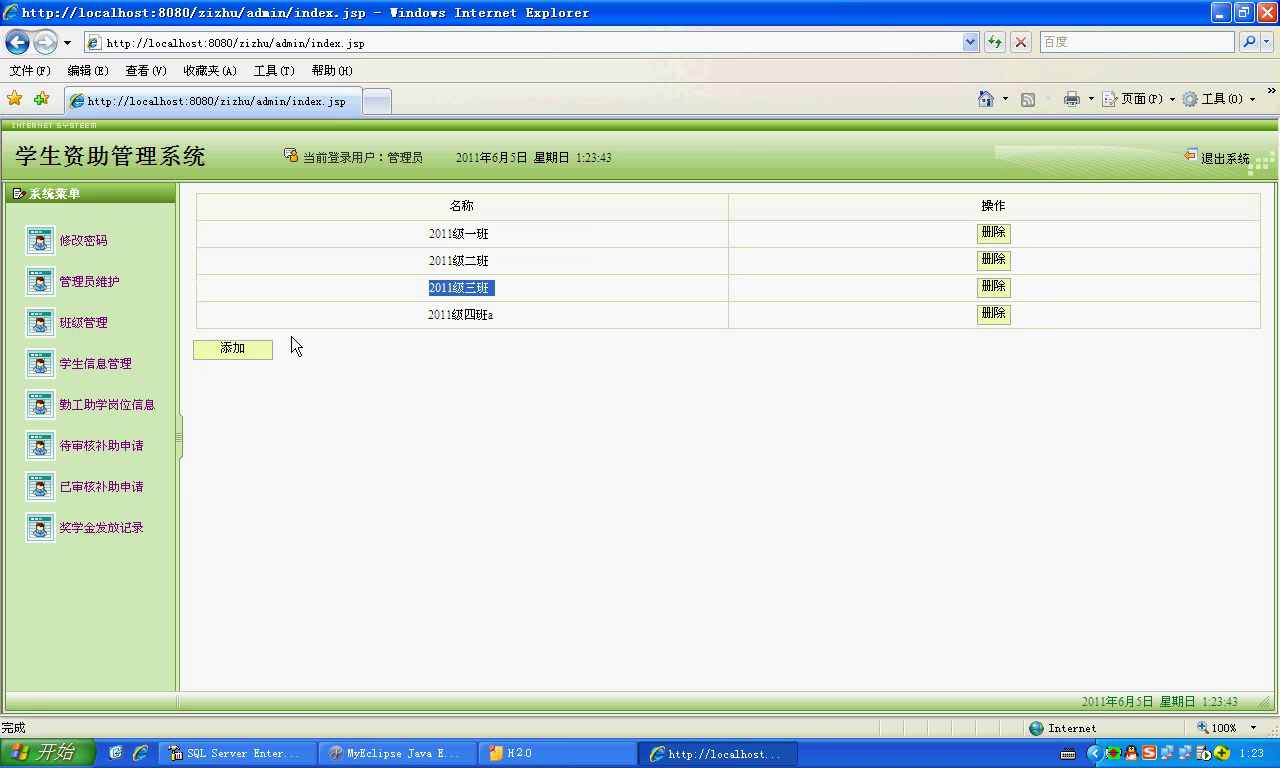Delete the 2011级一班 class row
This screenshot has width=1280, height=768.
pyautogui.click(x=993, y=233)
